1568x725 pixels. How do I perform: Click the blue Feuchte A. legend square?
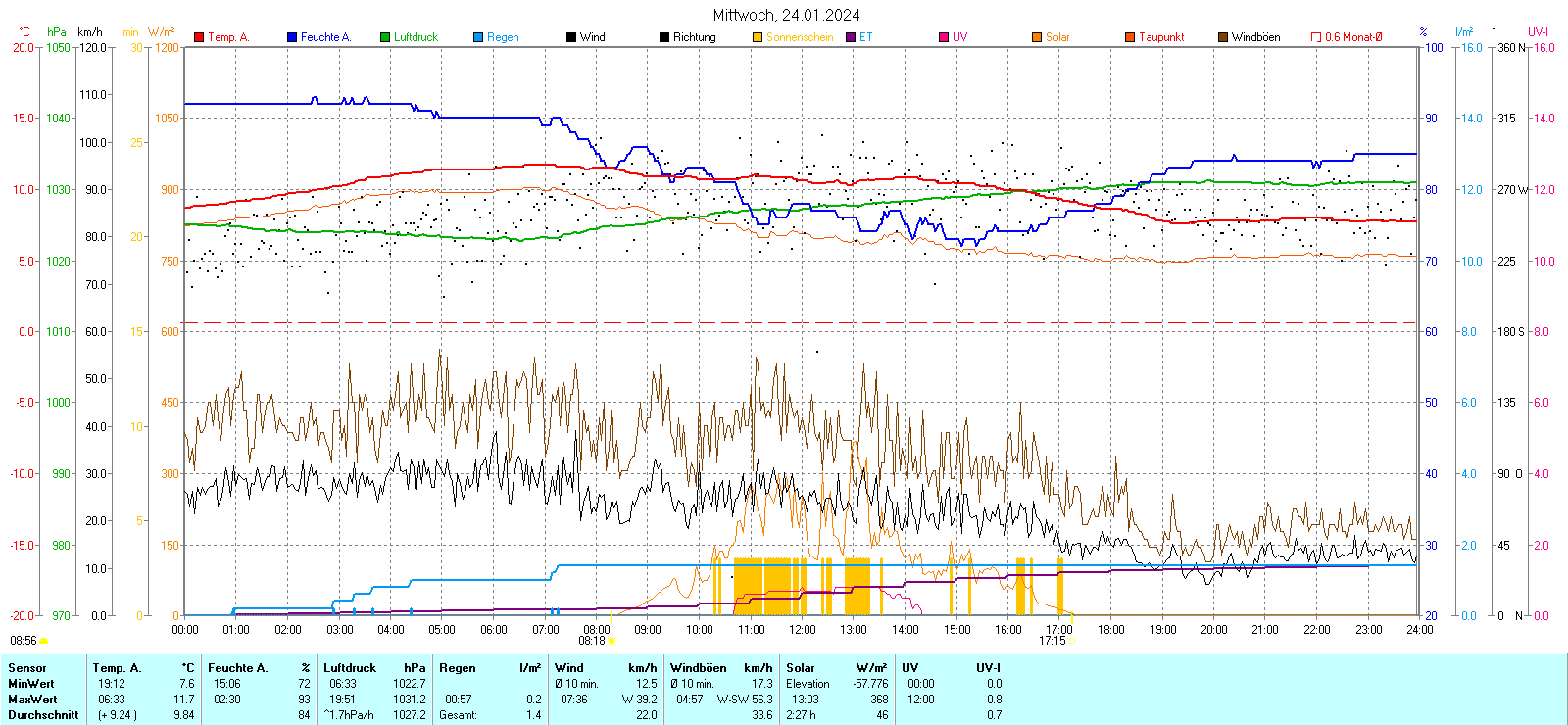pyautogui.click(x=292, y=37)
